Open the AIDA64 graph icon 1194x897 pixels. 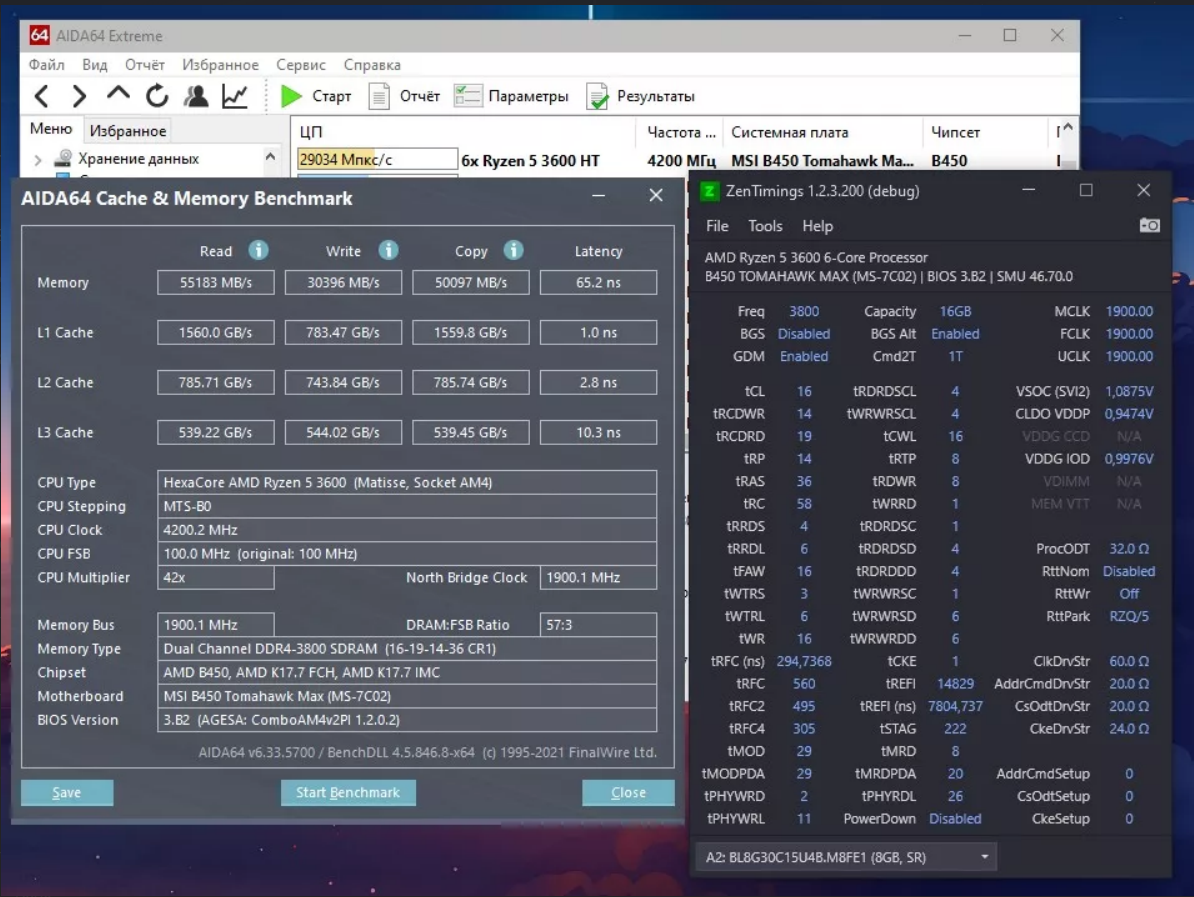235,96
